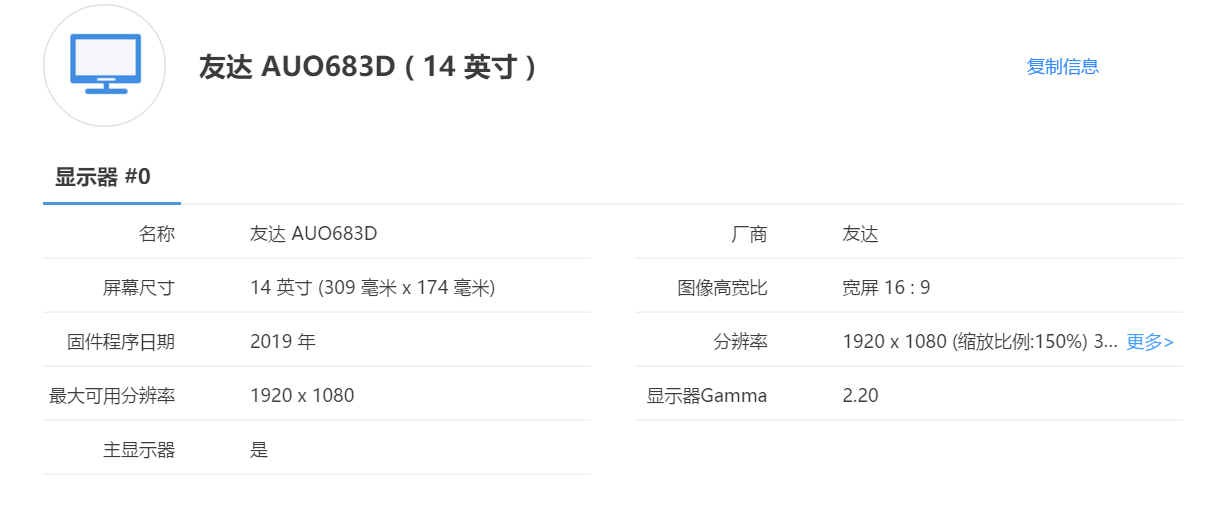Click the Gamma value 2.20
The width and height of the screenshot is (1211, 521).
861,396
